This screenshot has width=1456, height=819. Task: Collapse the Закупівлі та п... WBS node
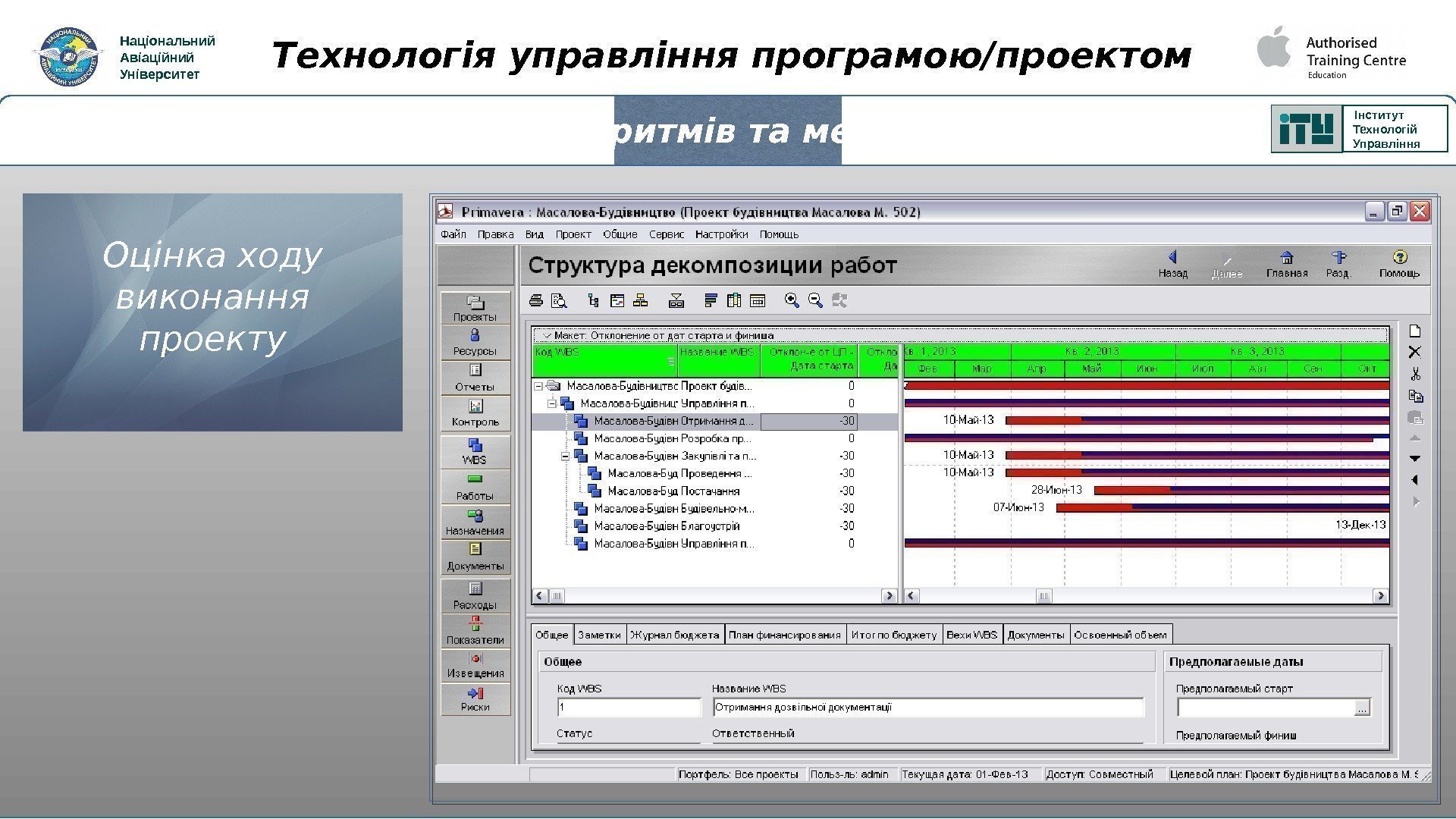click(x=566, y=457)
